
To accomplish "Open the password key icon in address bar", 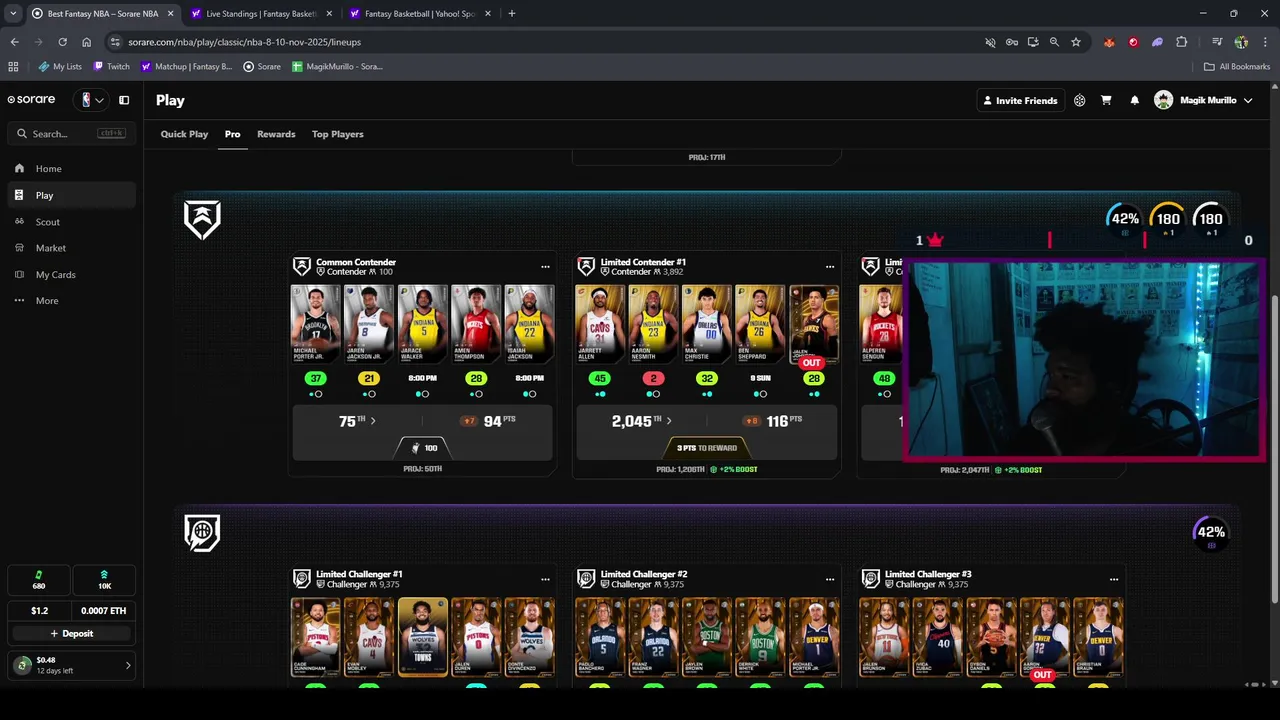I will click(x=1012, y=42).
